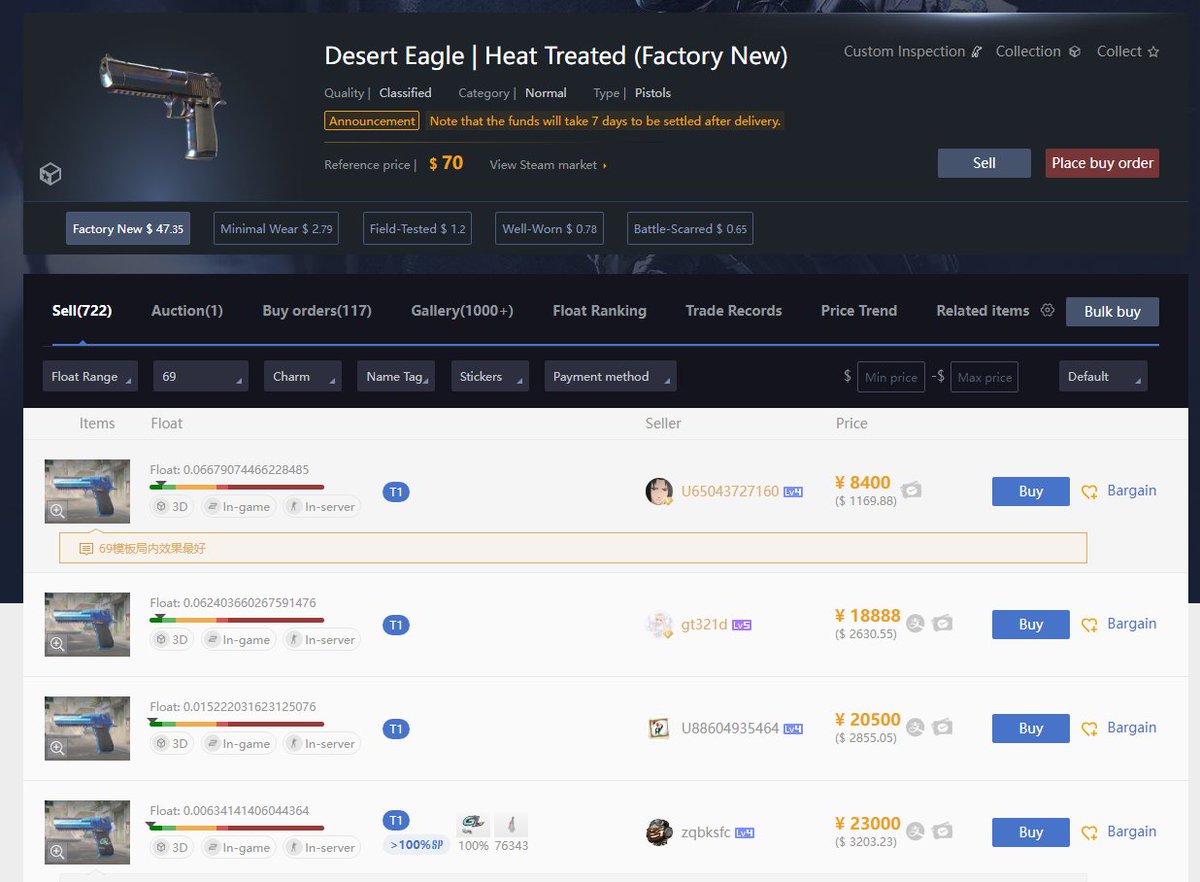The image size is (1200, 882).
Task: Open seller U88604935464 profile
Action: [730, 728]
